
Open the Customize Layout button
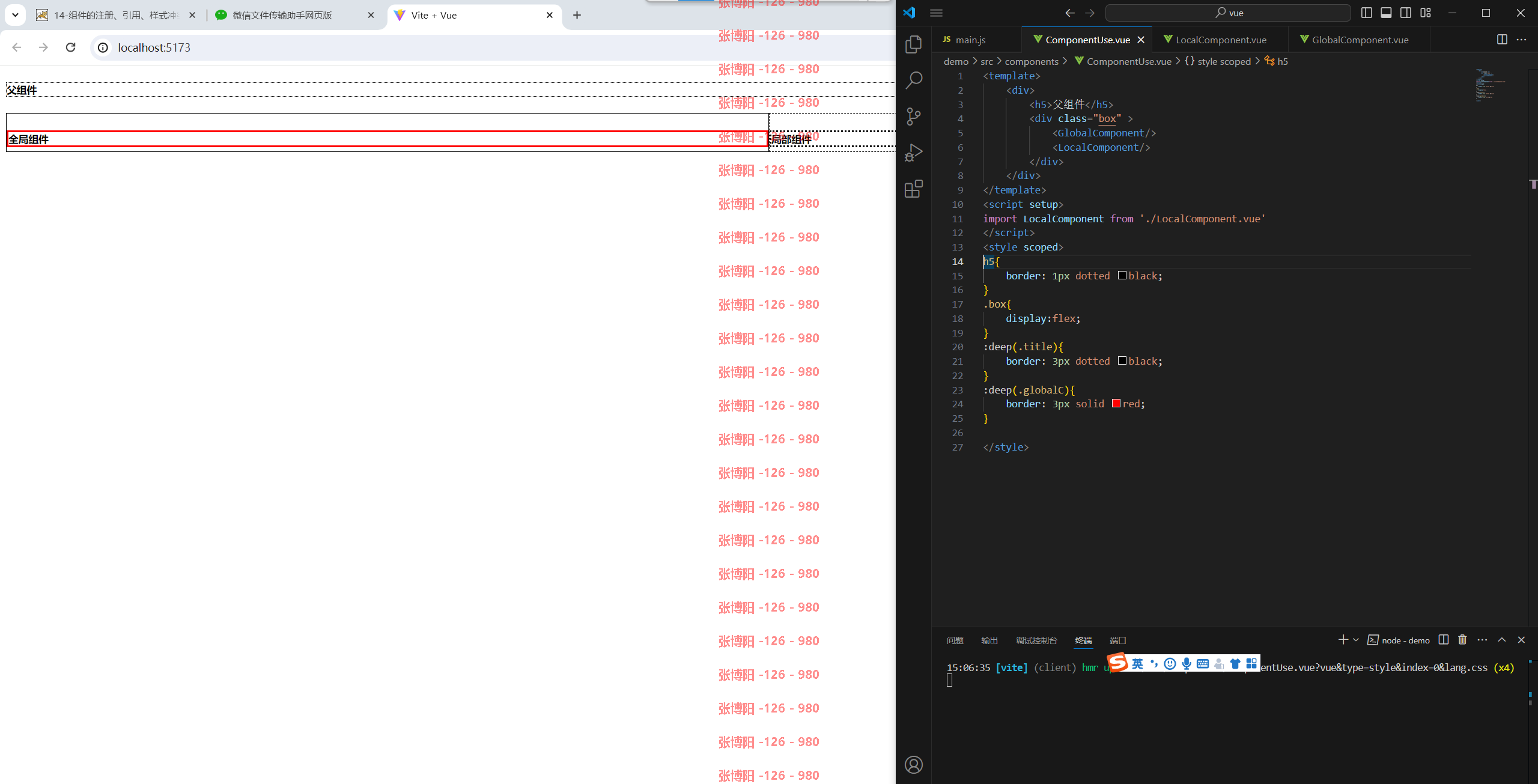coord(1426,13)
